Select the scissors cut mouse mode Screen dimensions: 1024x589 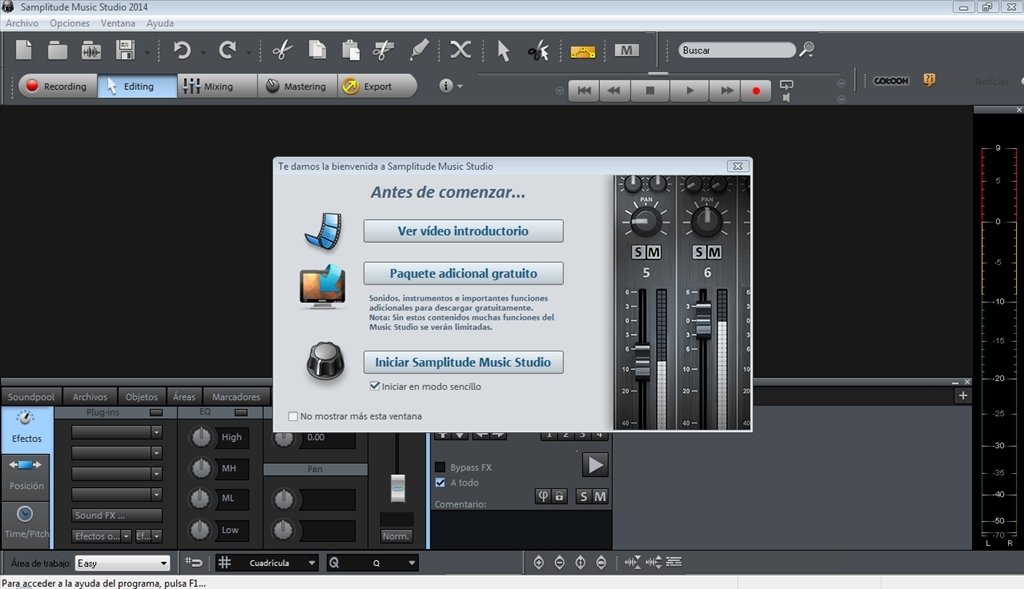[x=538, y=50]
